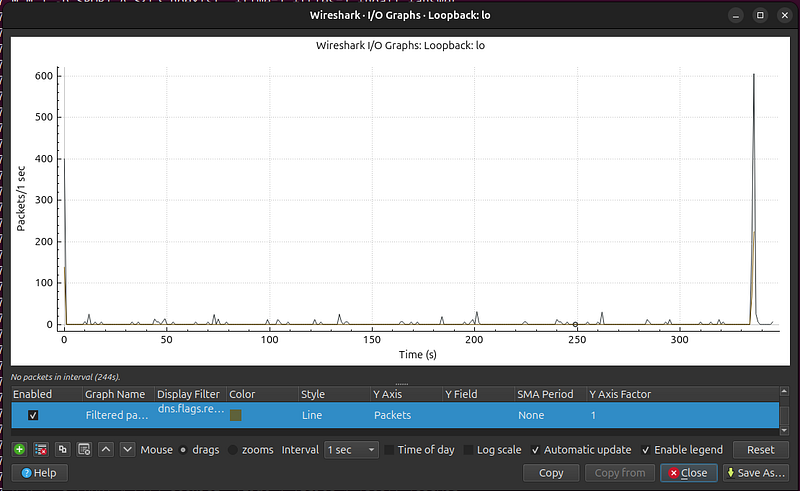Viewport: 800px width, 491px height.
Task: Click the Y Axis column header
Action: [x=407, y=394]
